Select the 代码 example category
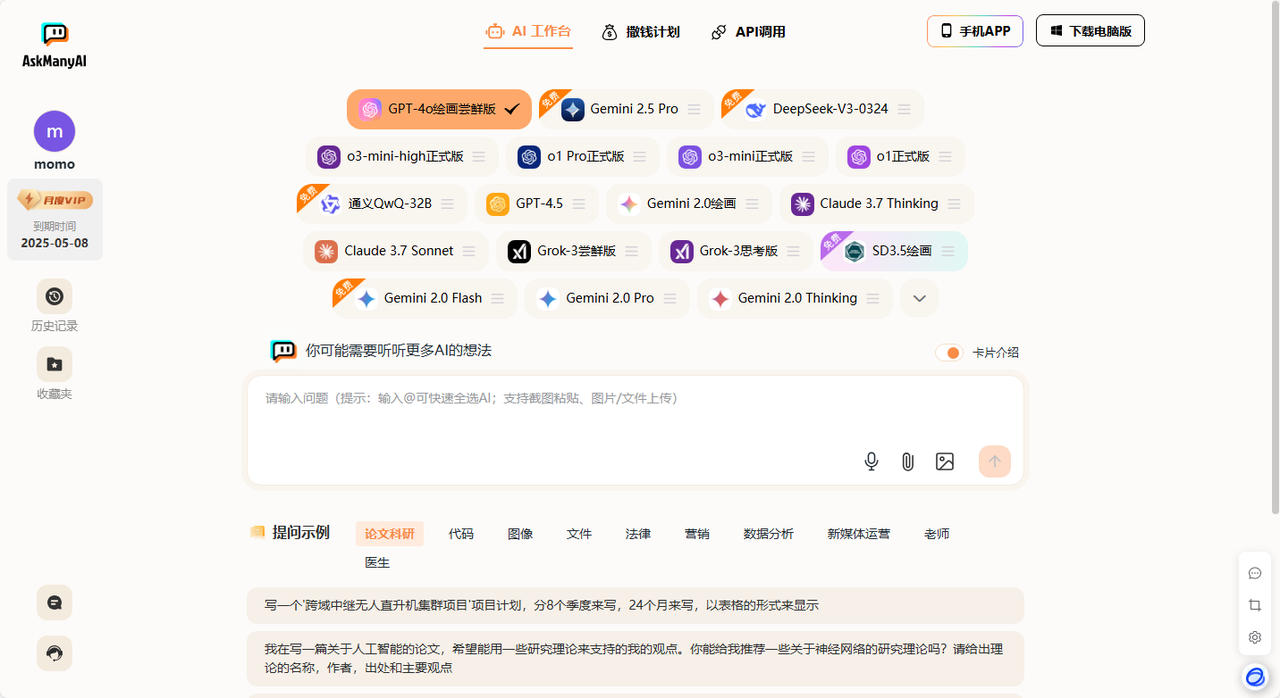1280x698 pixels. click(x=461, y=534)
